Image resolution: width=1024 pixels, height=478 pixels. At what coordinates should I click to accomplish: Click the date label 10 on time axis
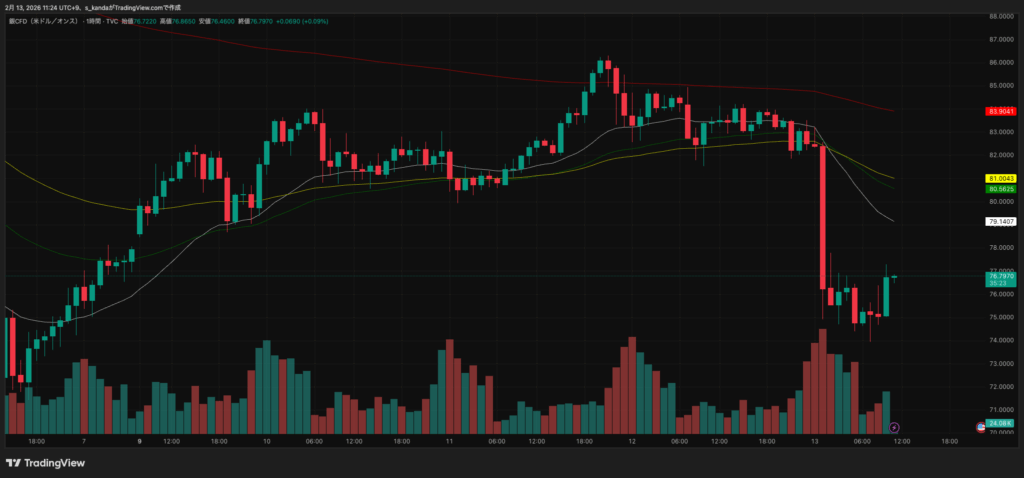coord(266,441)
